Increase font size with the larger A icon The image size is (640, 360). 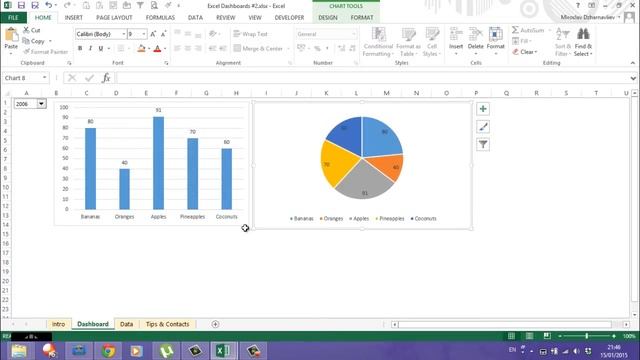[x=153, y=34]
